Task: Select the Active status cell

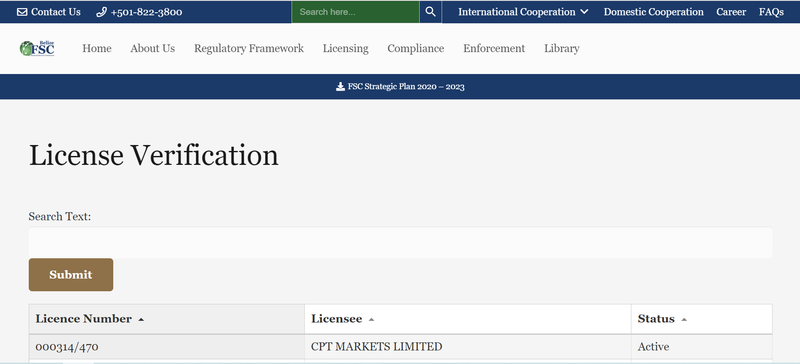Action: click(702, 347)
